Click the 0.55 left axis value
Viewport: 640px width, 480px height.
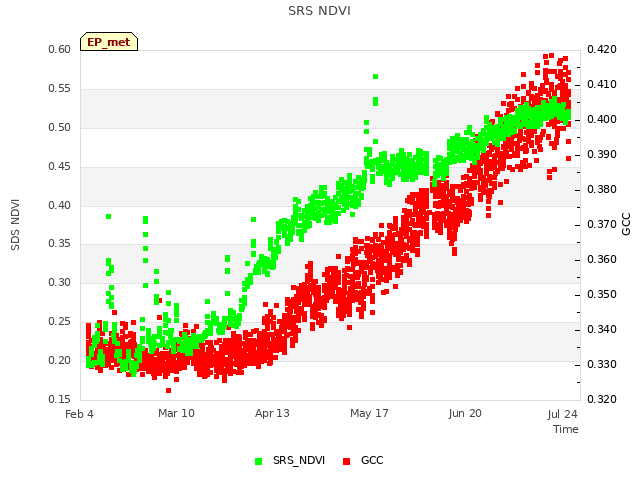coord(60,89)
